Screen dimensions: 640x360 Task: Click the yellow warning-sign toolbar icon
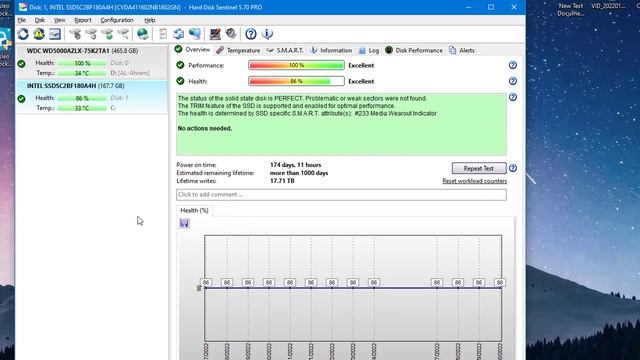click(39, 34)
